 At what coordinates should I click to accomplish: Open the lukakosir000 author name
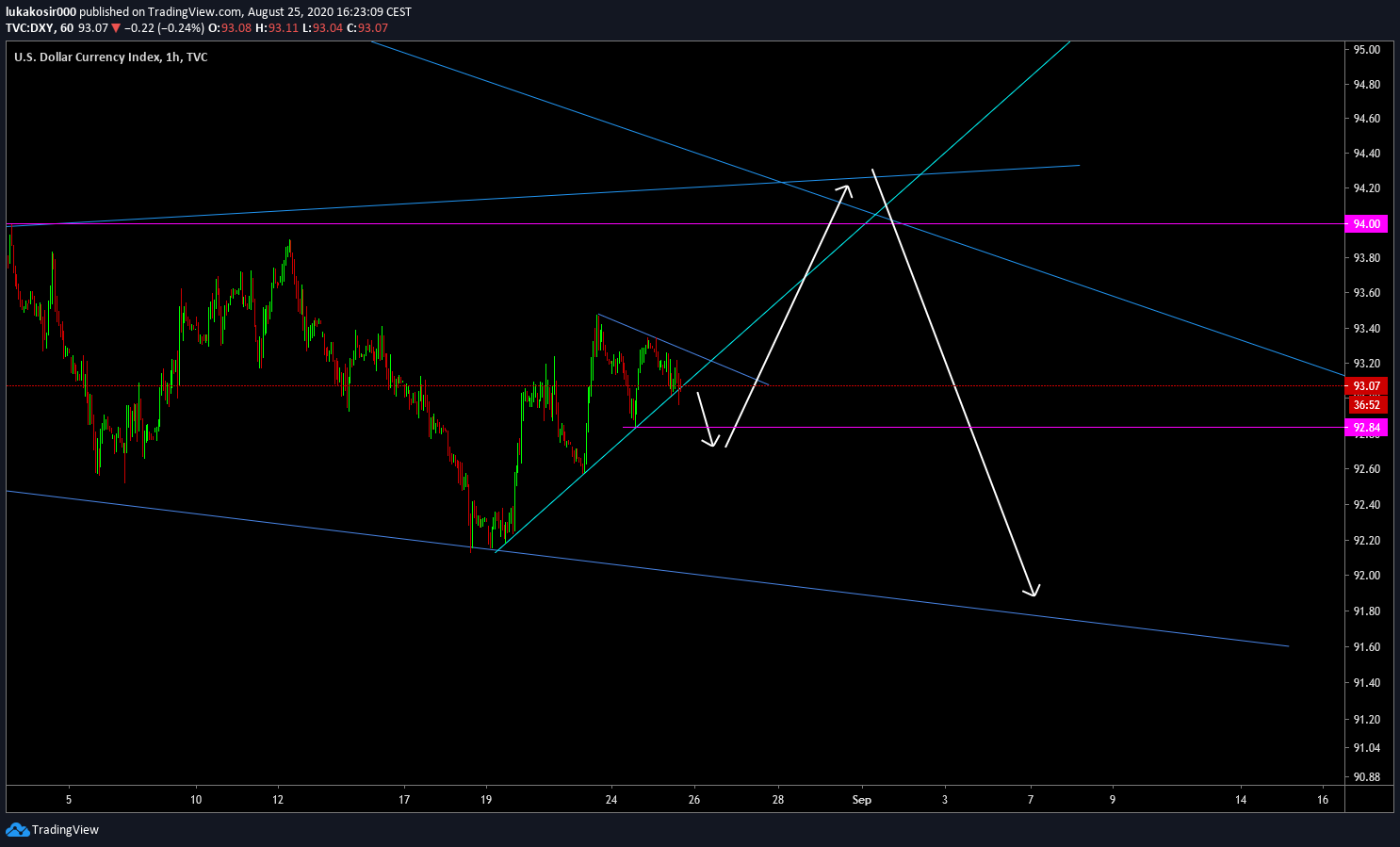pyautogui.click(x=41, y=12)
